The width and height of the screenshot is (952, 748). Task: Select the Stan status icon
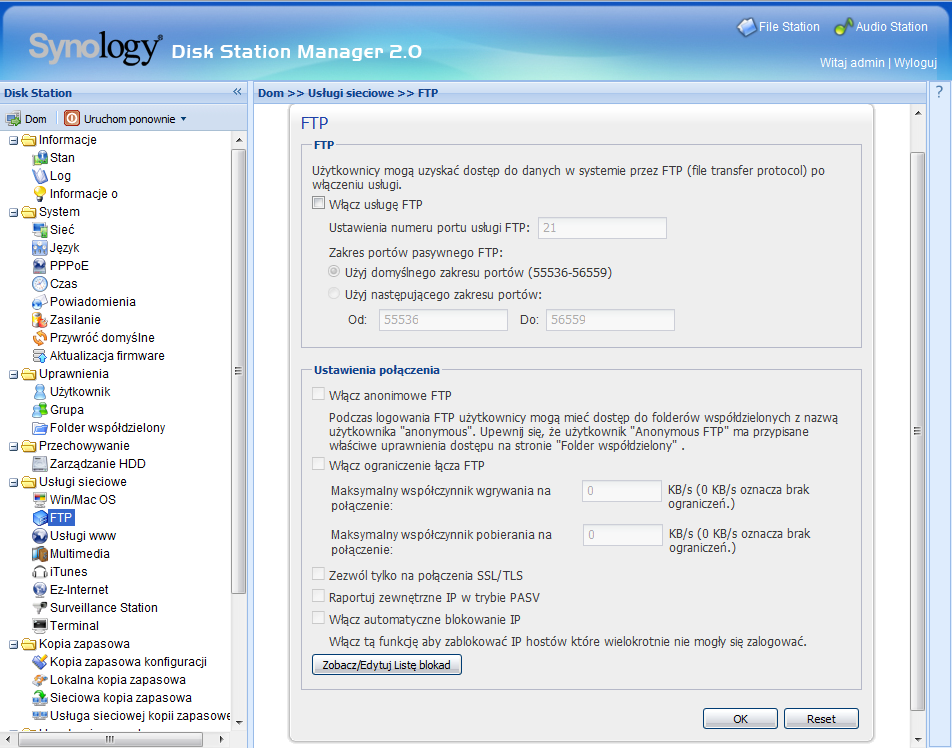coord(40,158)
